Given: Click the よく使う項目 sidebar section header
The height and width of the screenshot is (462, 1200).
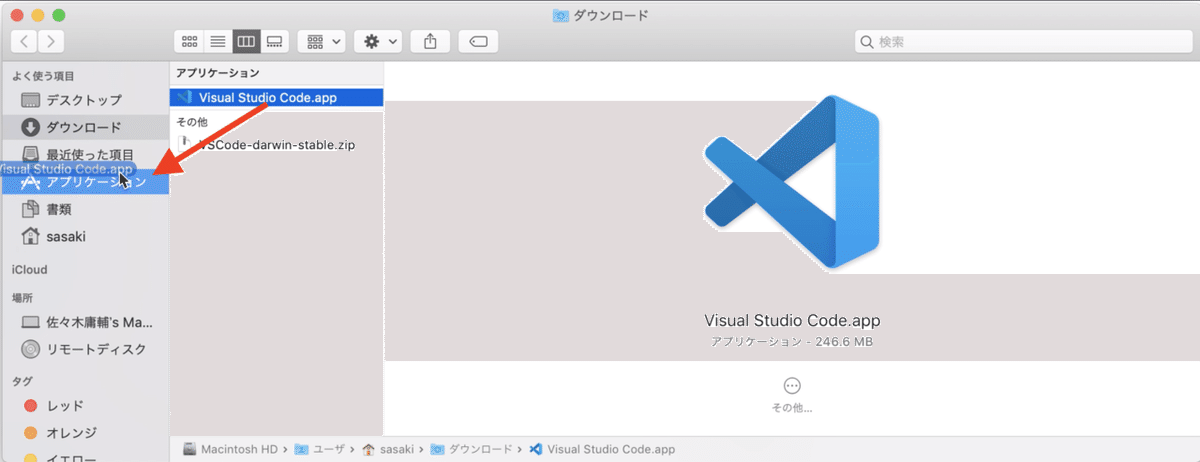Looking at the screenshot, I should click(x=43, y=76).
